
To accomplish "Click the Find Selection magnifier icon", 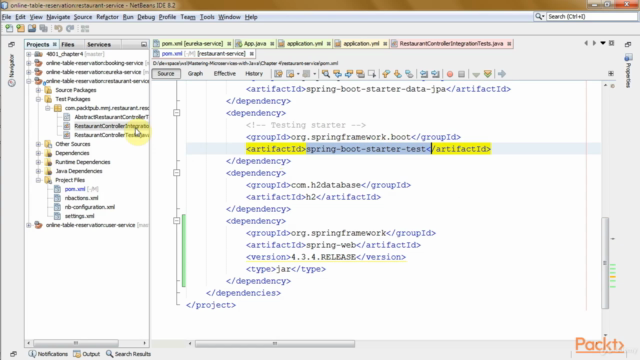I will 325,74.
